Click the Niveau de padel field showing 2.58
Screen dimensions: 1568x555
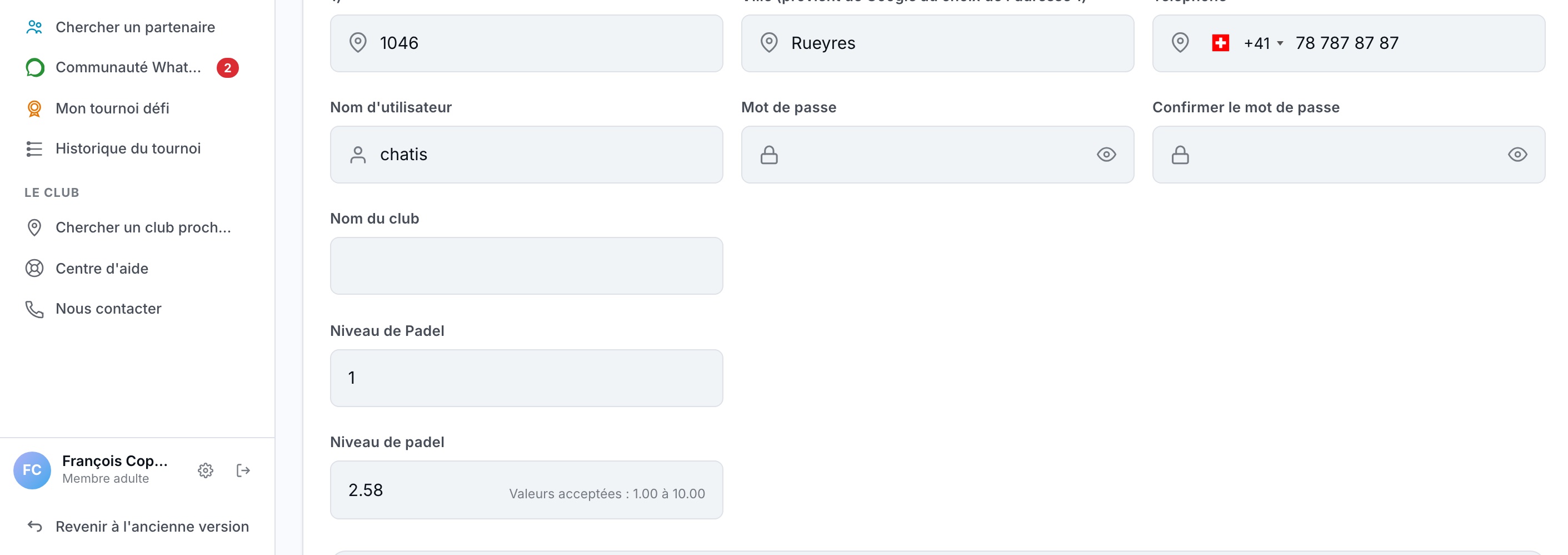(x=527, y=490)
